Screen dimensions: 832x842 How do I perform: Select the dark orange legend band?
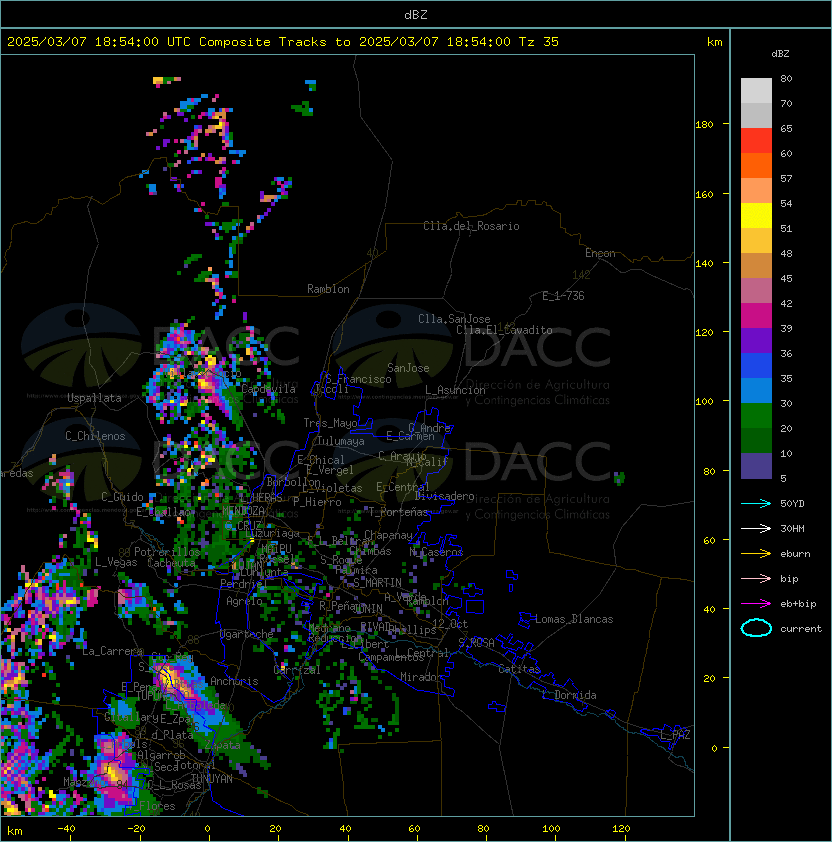[x=756, y=165]
